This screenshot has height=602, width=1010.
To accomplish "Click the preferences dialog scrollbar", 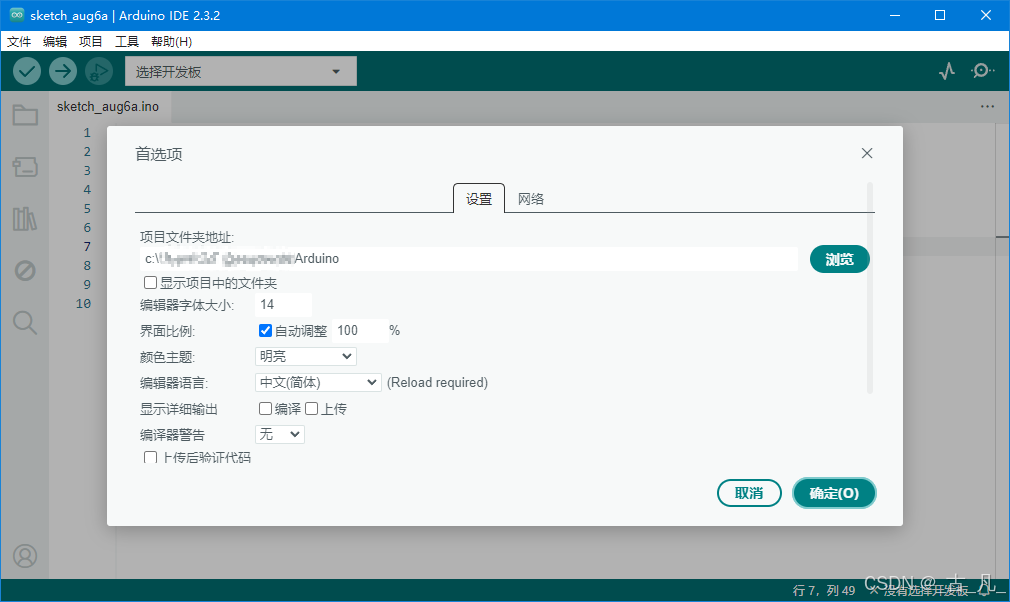I will [870, 288].
